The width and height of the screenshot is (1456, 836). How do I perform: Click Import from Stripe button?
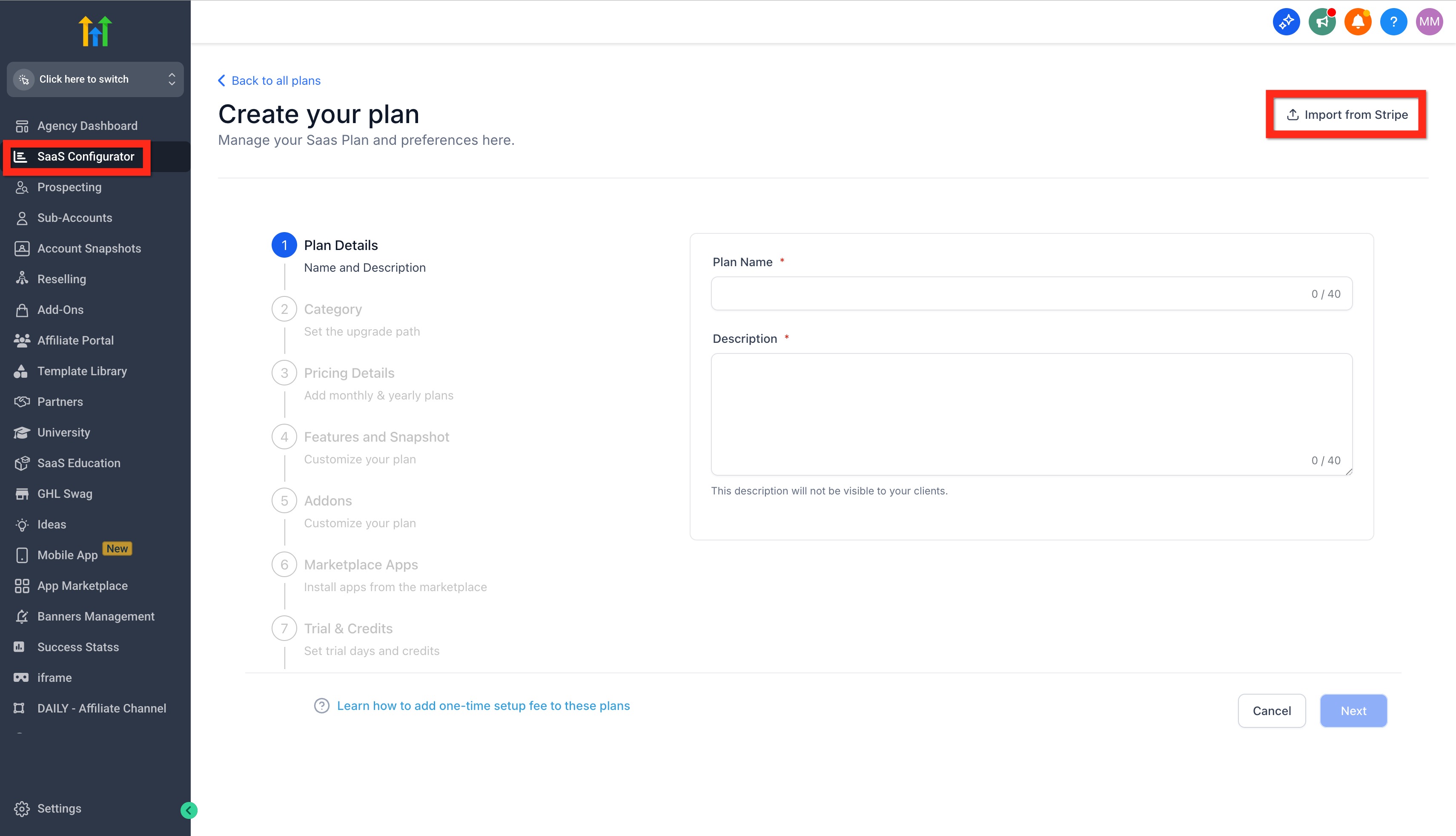1347,115
